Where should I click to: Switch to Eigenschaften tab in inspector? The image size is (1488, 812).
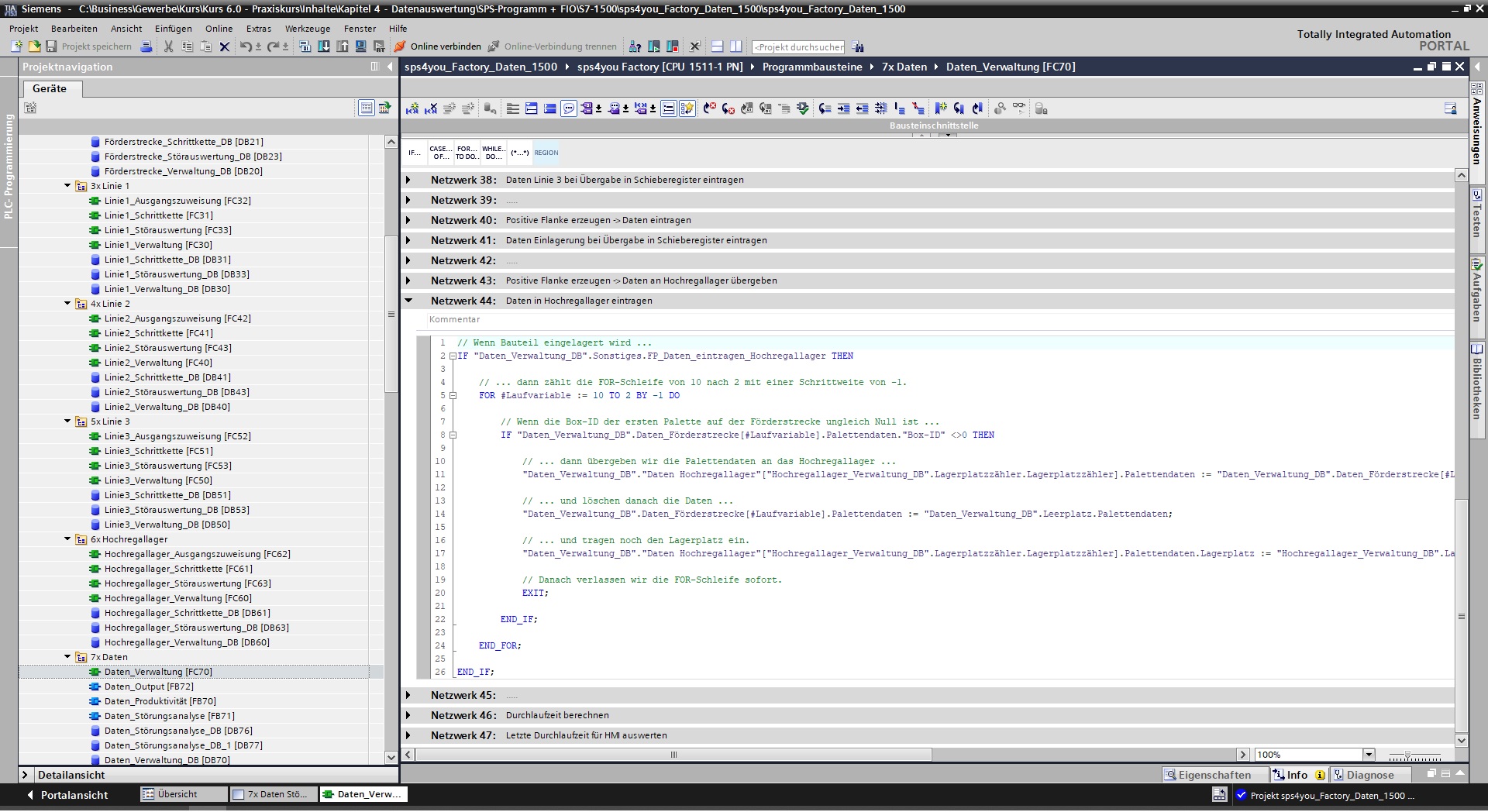coord(1214,775)
